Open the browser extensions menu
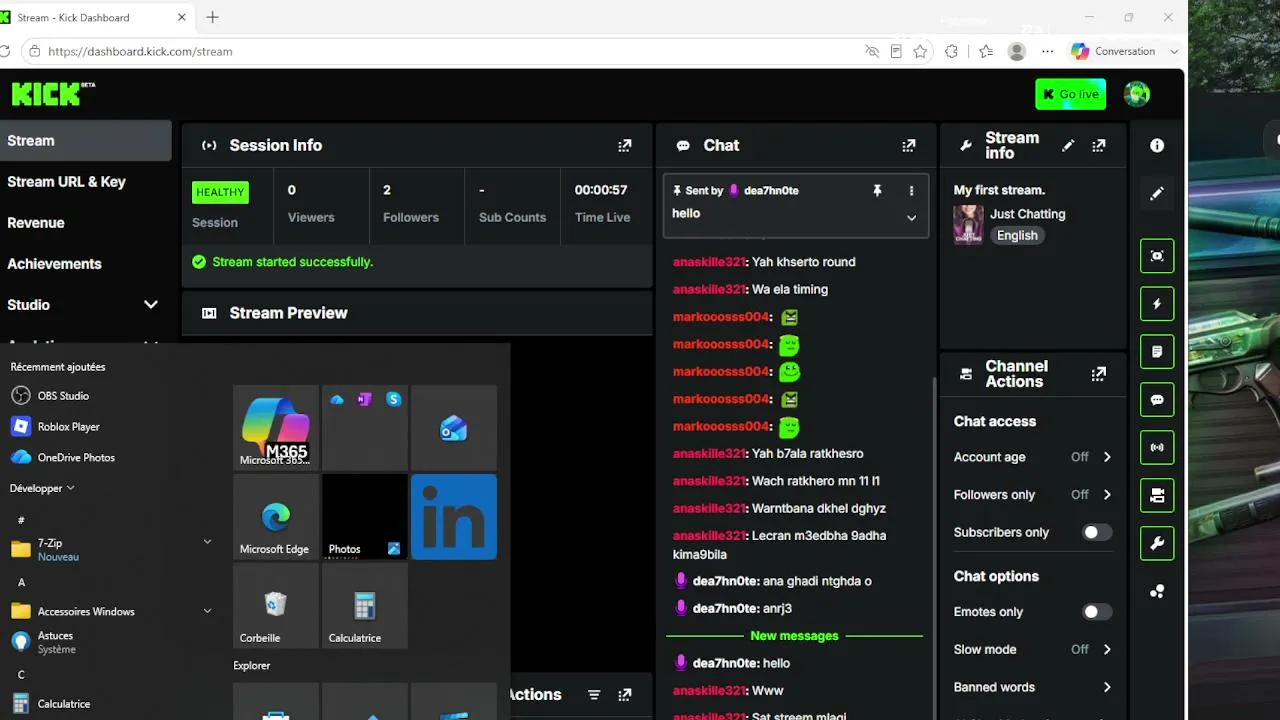The width and height of the screenshot is (1280, 720). (952, 51)
